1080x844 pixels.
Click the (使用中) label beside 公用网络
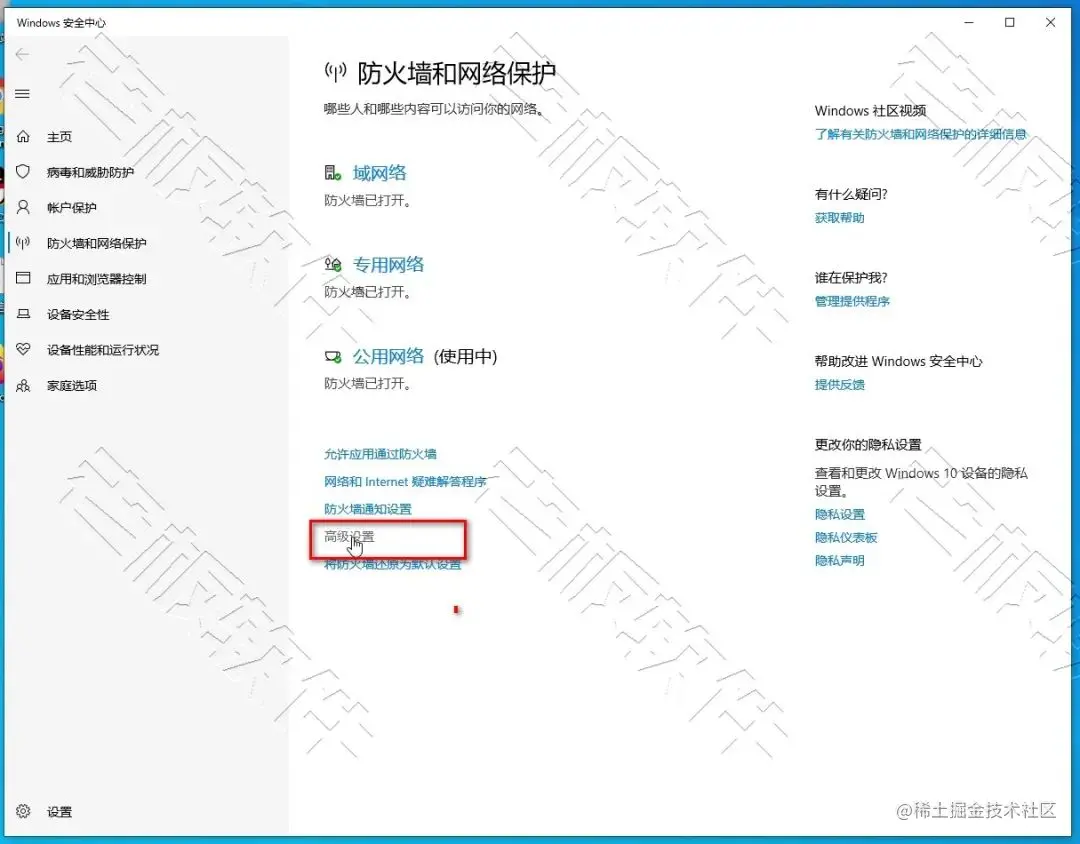pos(466,356)
